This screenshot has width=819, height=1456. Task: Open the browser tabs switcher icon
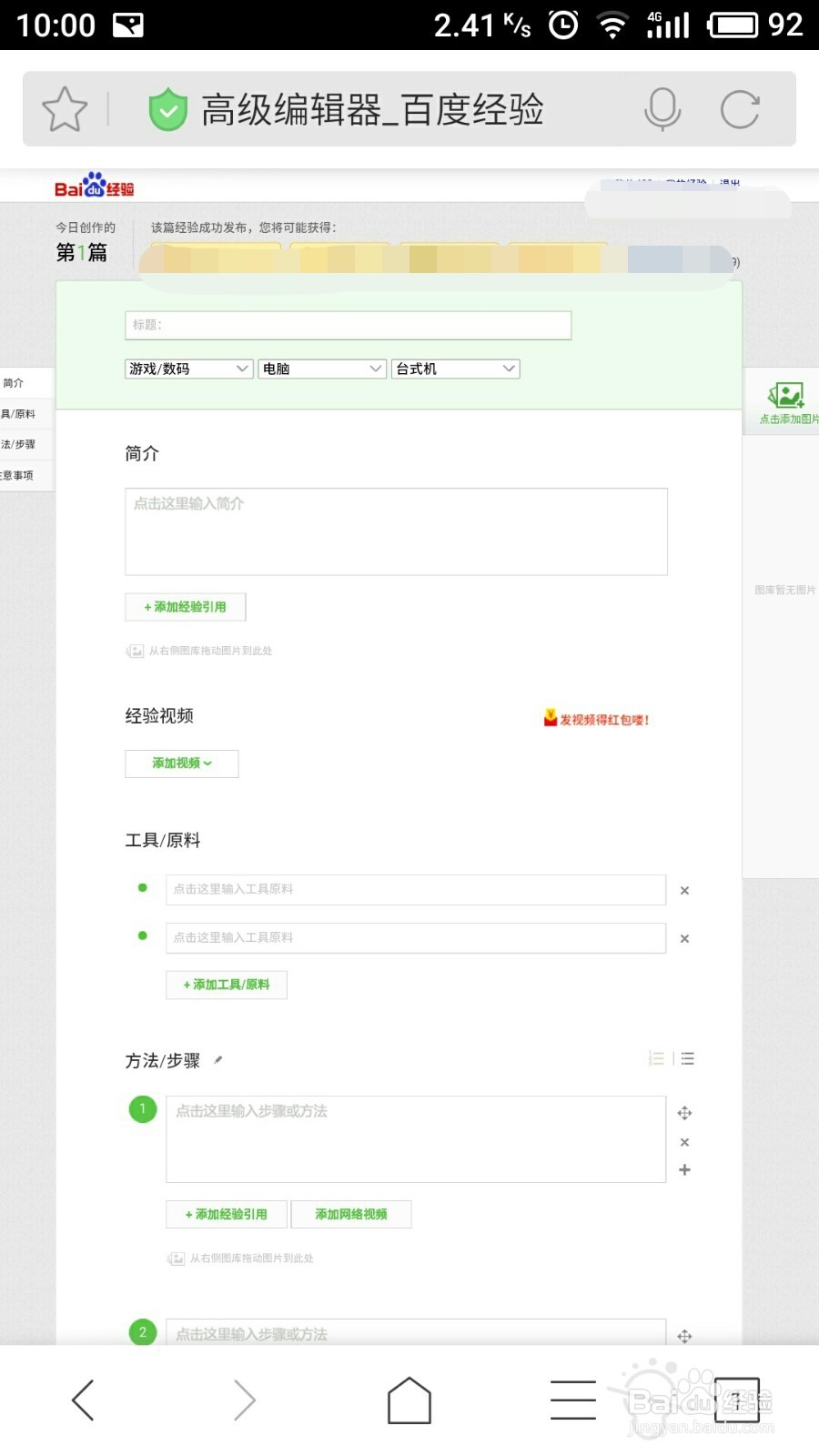pos(737,1400)
